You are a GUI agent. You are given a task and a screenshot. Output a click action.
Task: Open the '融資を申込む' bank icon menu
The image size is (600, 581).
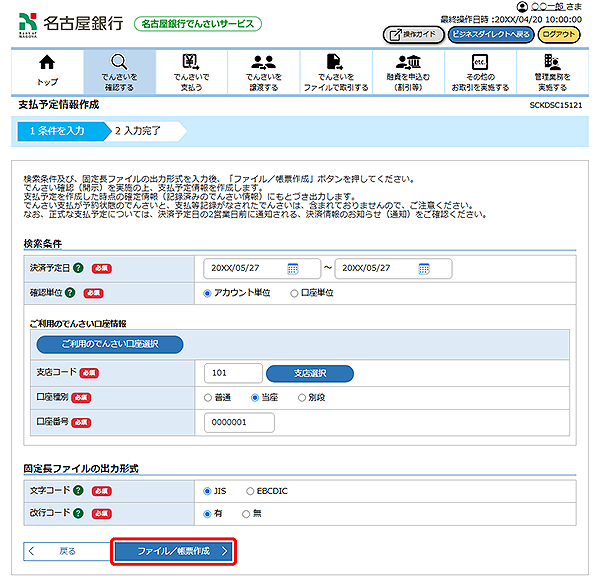408,71
